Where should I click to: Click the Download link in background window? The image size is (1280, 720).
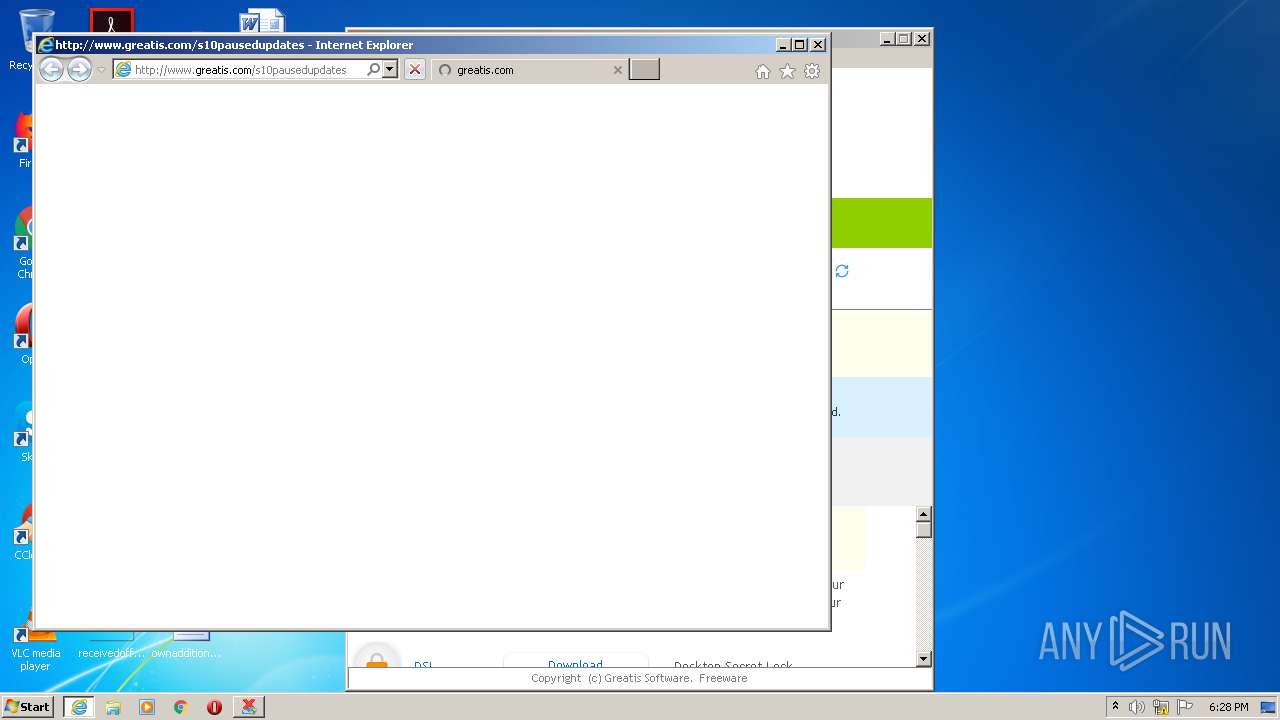point(575,664)
